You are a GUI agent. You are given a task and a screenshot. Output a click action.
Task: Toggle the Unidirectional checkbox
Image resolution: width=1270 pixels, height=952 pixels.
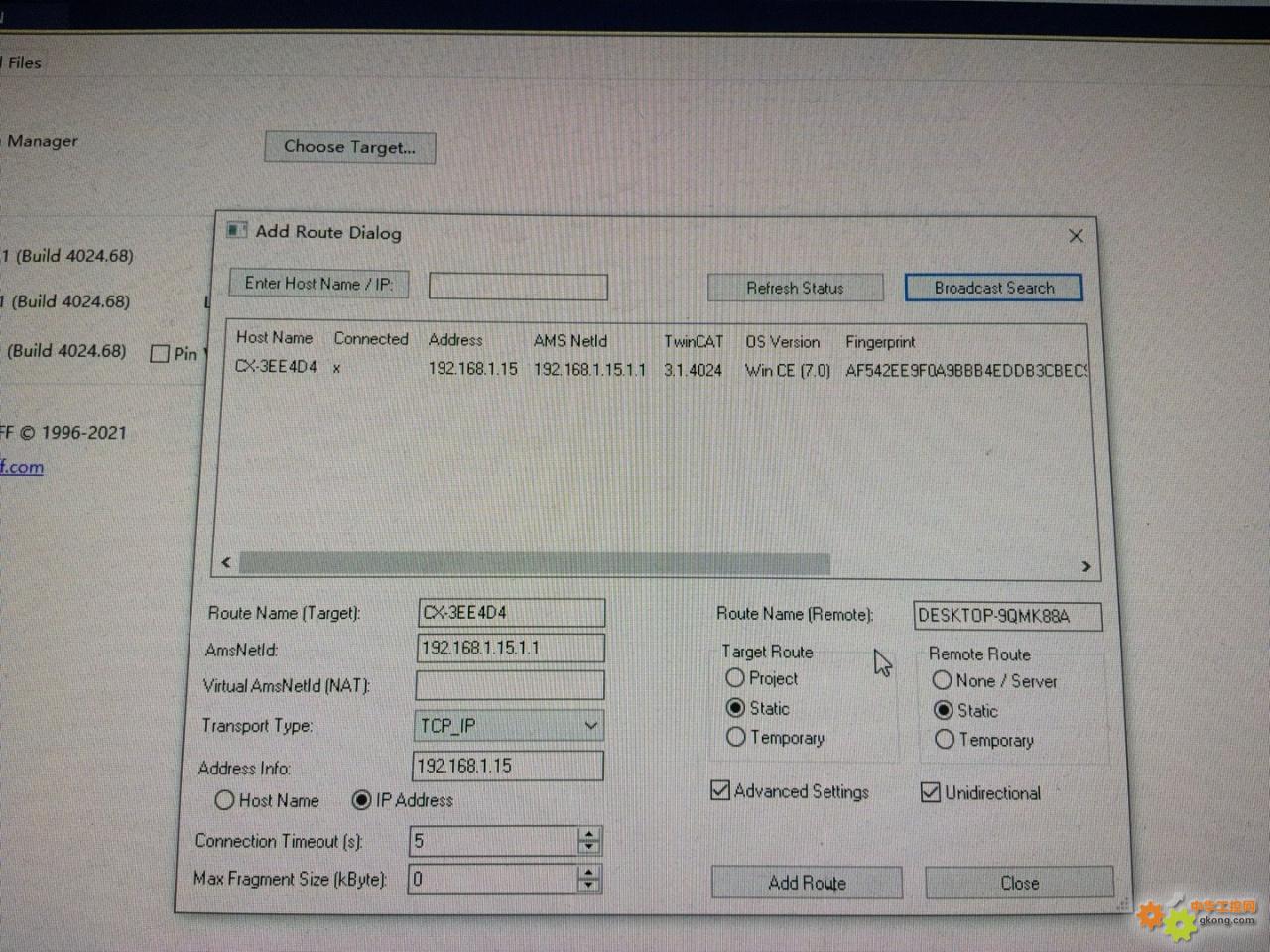[x=931, y=792]
